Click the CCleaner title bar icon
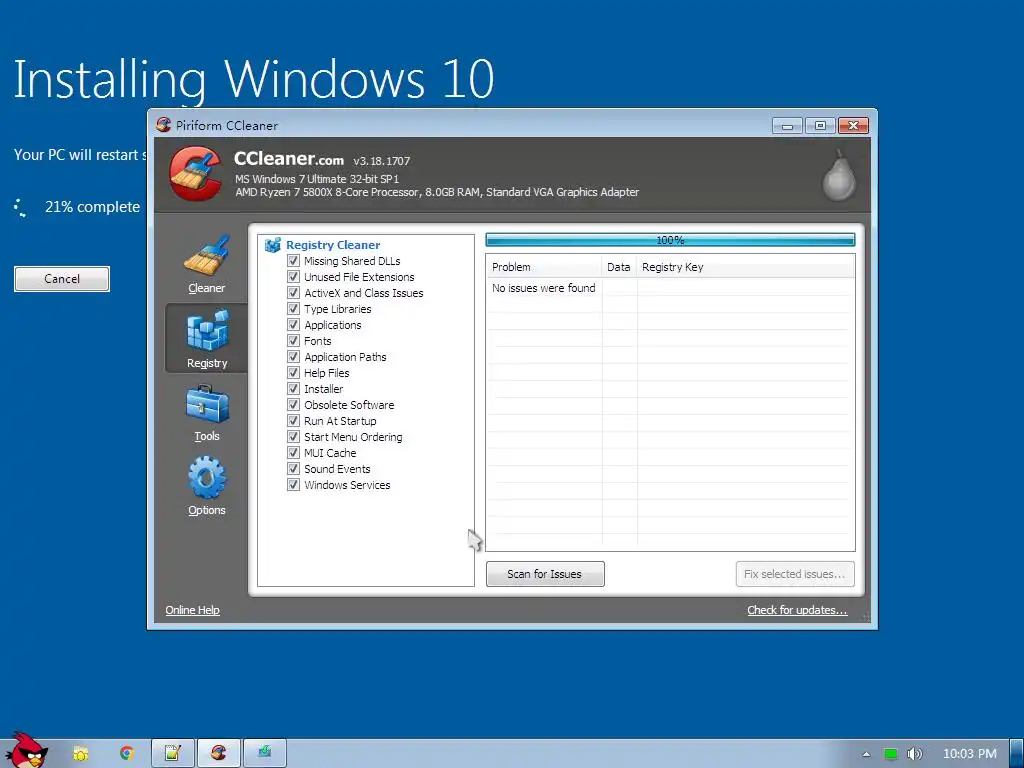Screen dimensions: 1024x768 pyautogui.click(x=164, y=125)
